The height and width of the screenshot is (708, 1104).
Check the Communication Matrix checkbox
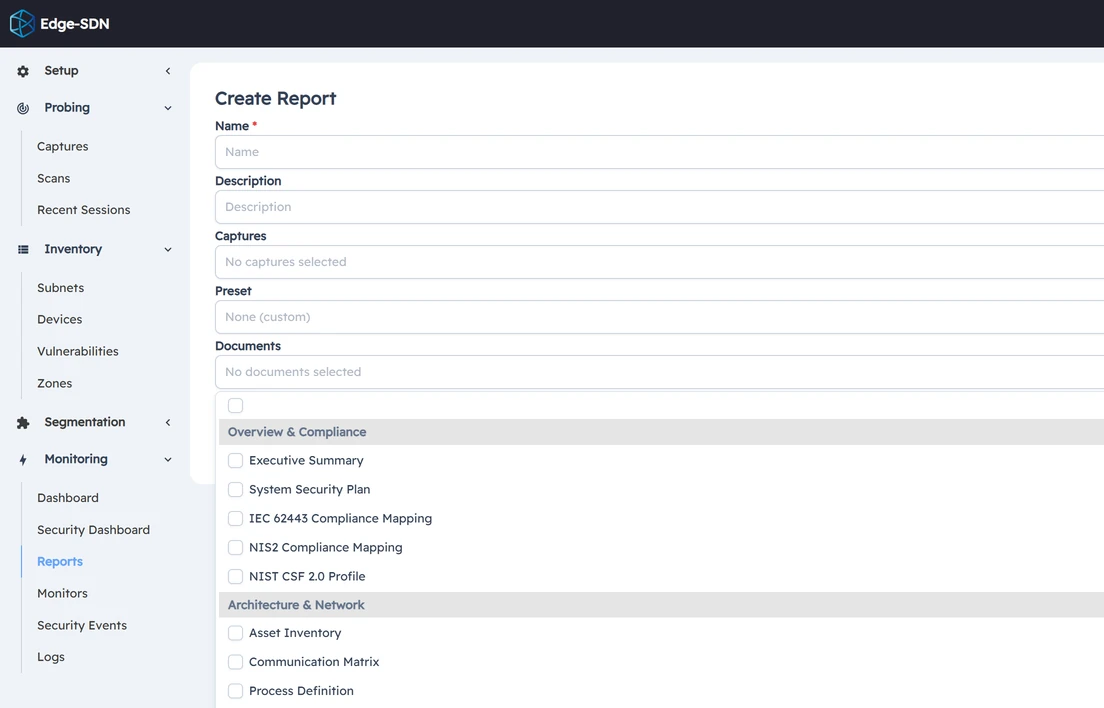(x=235, y=662)
